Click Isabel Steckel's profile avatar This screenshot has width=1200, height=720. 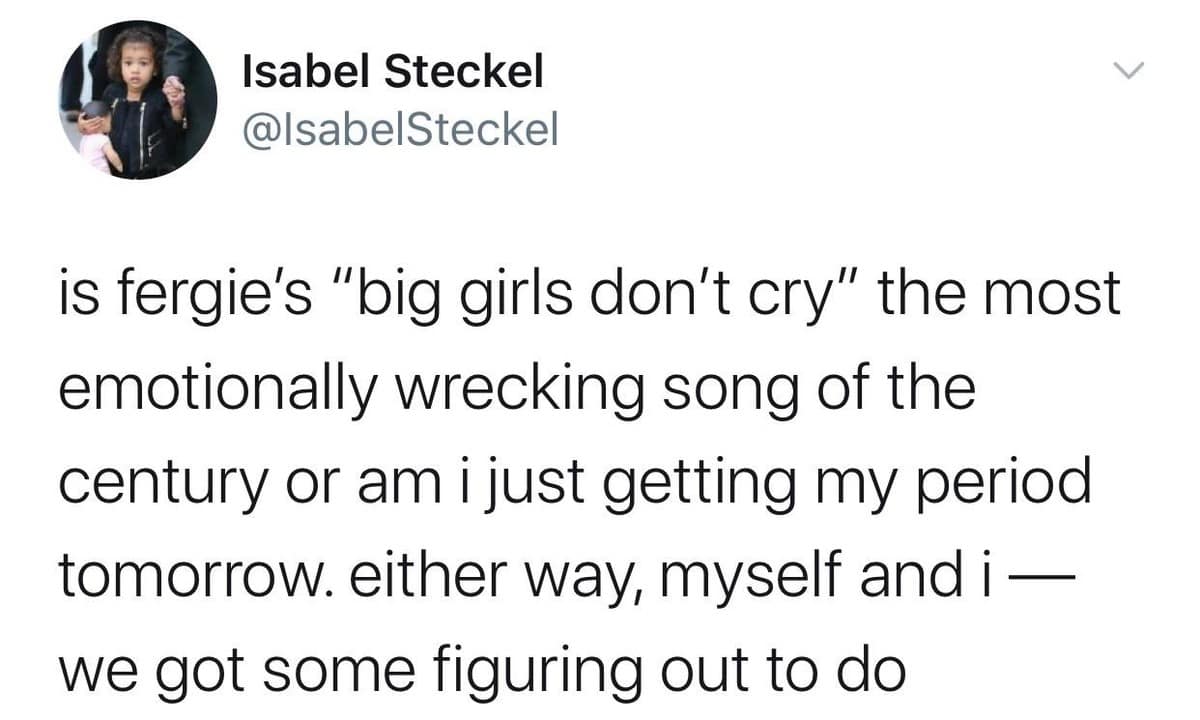tap(138, 99)
